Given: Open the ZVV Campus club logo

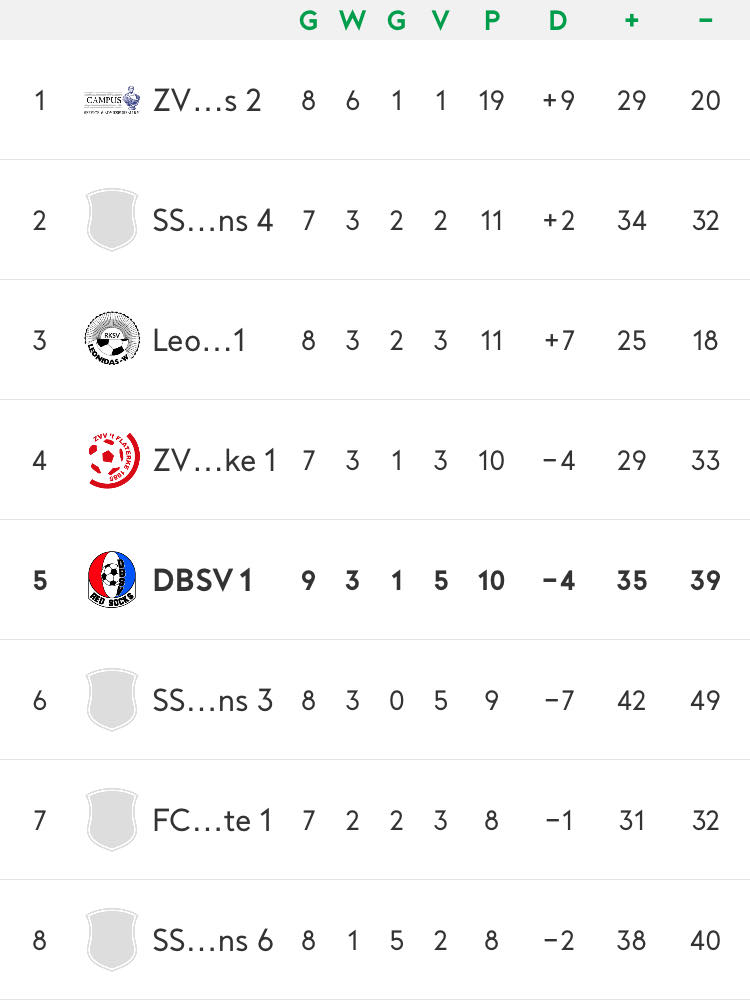Looking at the screenshot, I should tap(112, 100).
